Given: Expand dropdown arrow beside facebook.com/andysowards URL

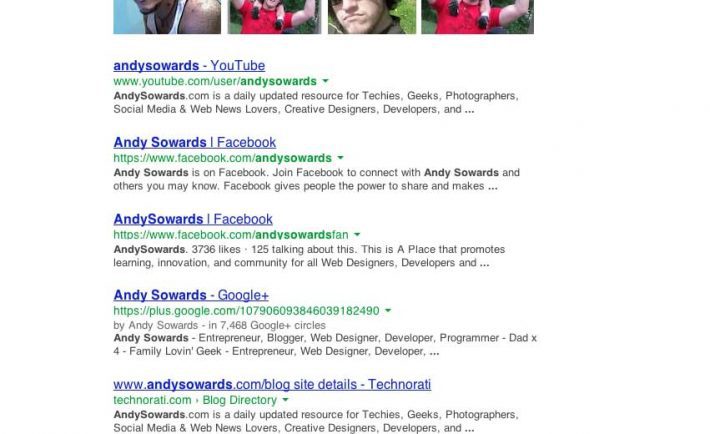Looking at the screenshot, I should [x=341, y=158].
